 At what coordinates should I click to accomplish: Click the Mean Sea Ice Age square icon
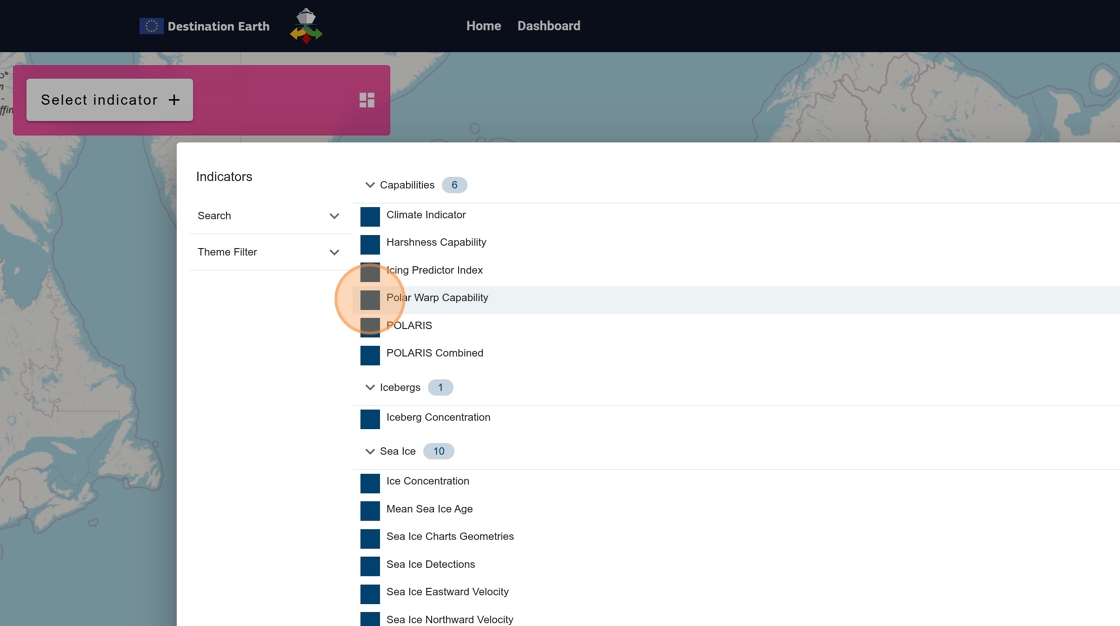[x=370, y=511]
